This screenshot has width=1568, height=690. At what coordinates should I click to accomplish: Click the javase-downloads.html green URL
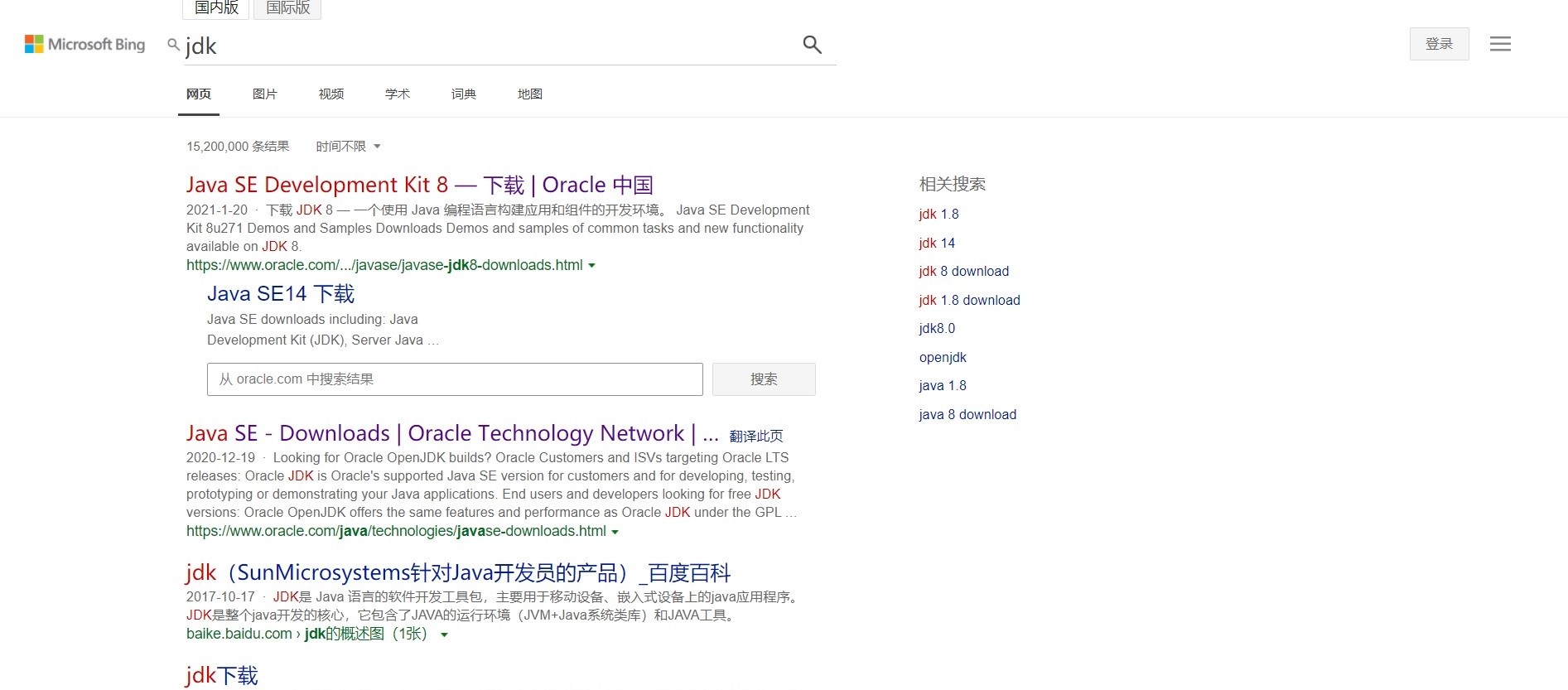click(x=396, y=532)
